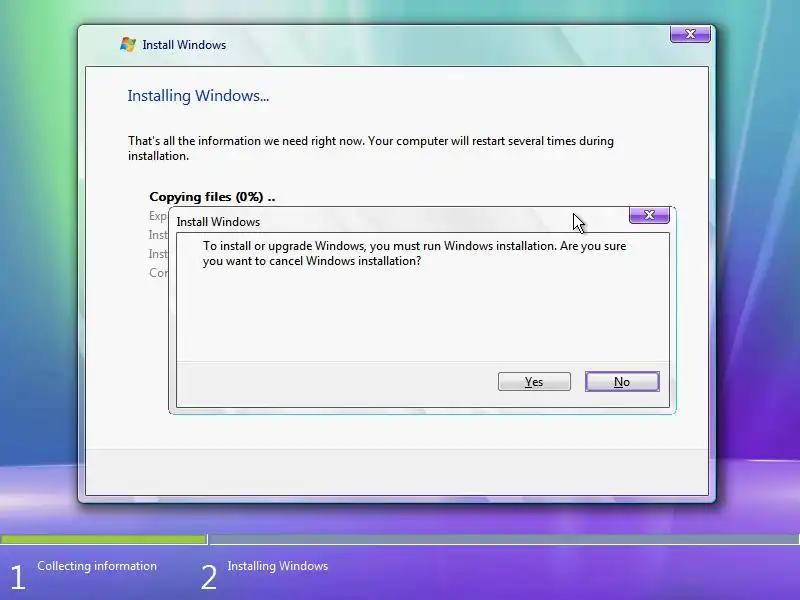Screen dimensions: 800x600
Task: Confirm cancellation with the Yes button
Action: coord(534,382)
